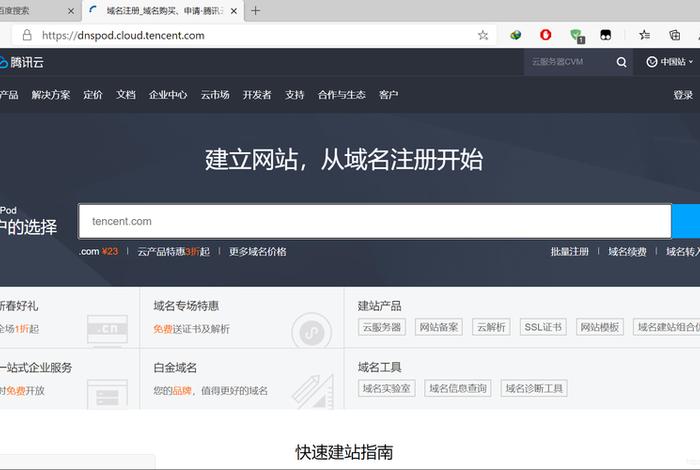Click the 云服务器 product button
The width and height of the screenshot is (700, 470).
coord(382,327)
